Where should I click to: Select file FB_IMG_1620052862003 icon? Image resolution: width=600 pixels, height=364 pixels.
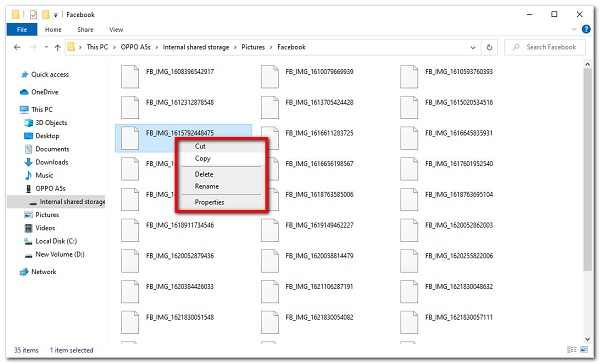pos(409,230)
